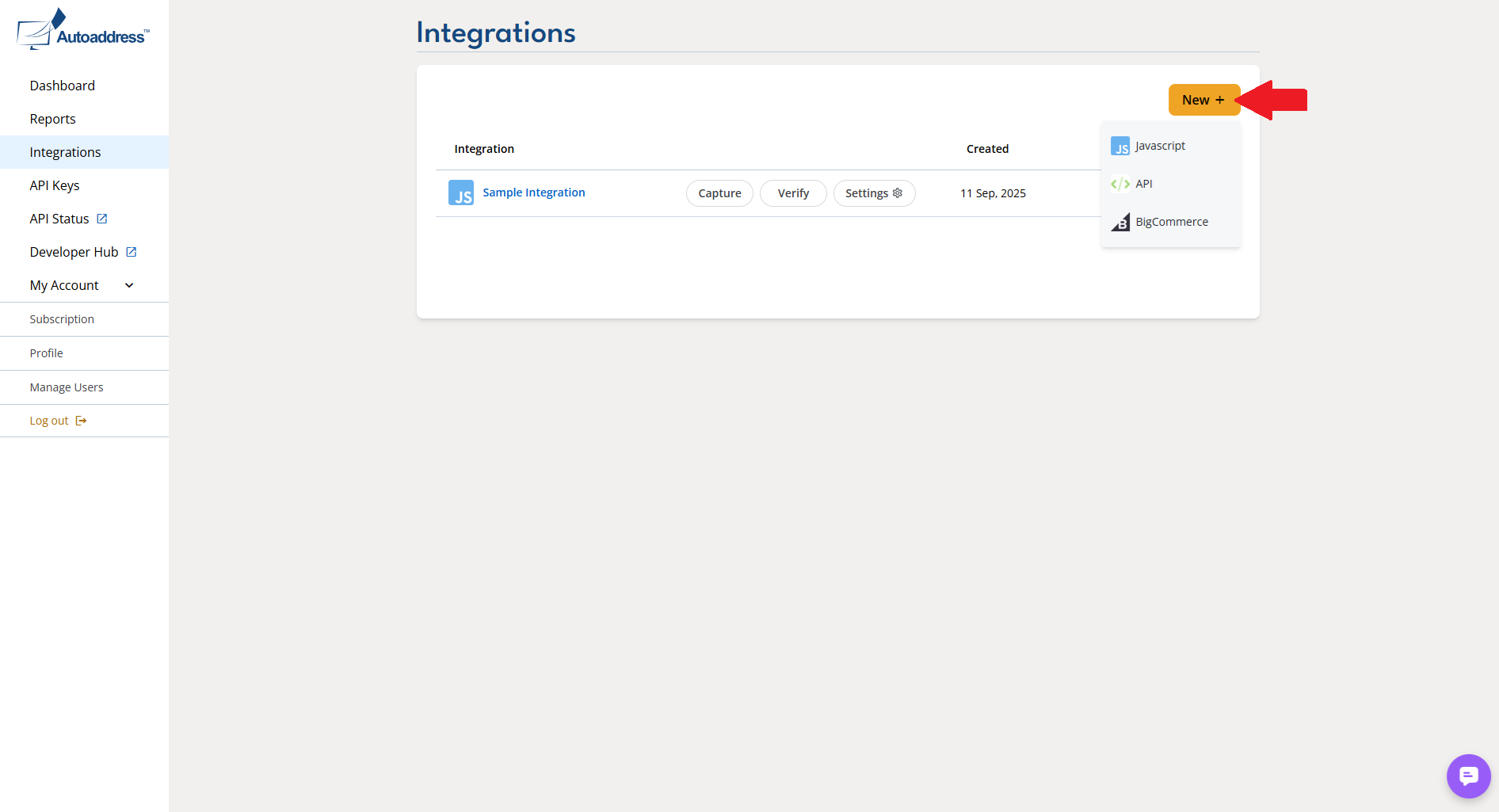
Task: Open Settings for Sample Integration
Action: tap(874, 193)
